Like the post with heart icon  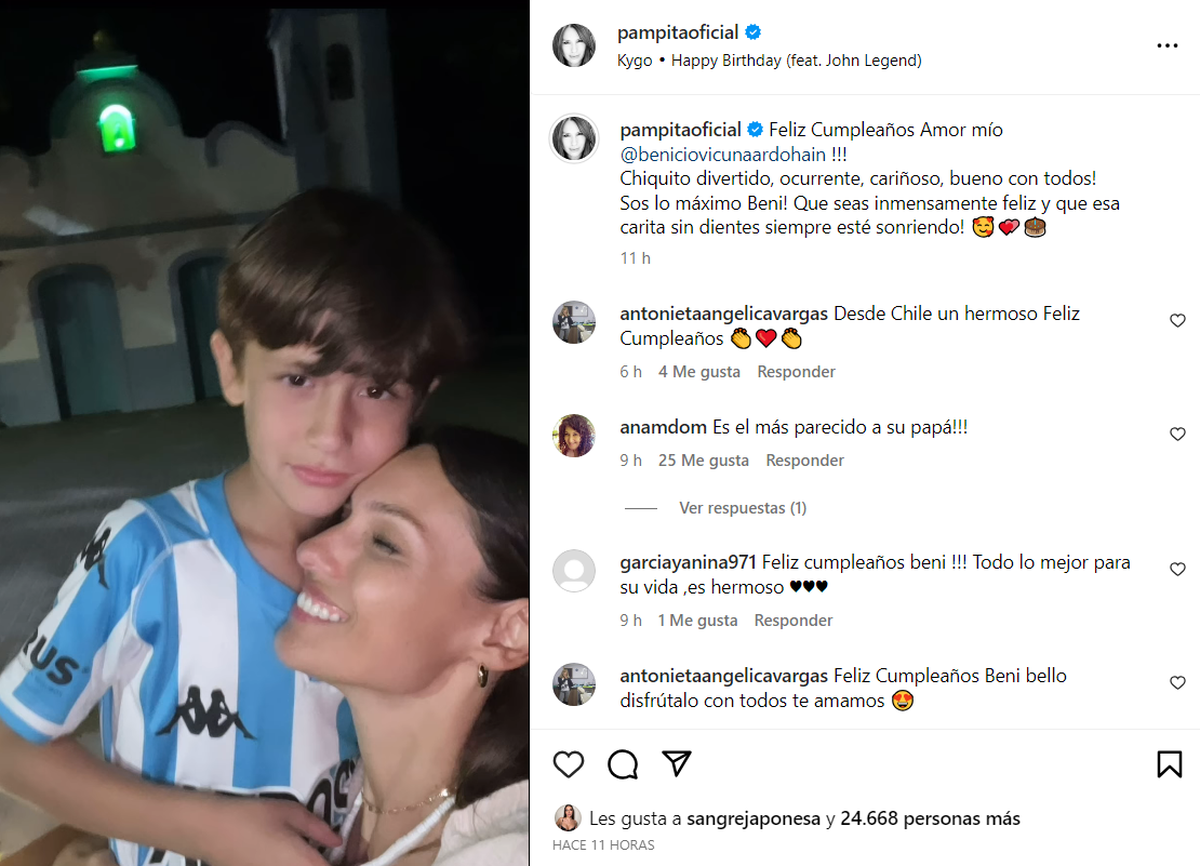point(568,765)
